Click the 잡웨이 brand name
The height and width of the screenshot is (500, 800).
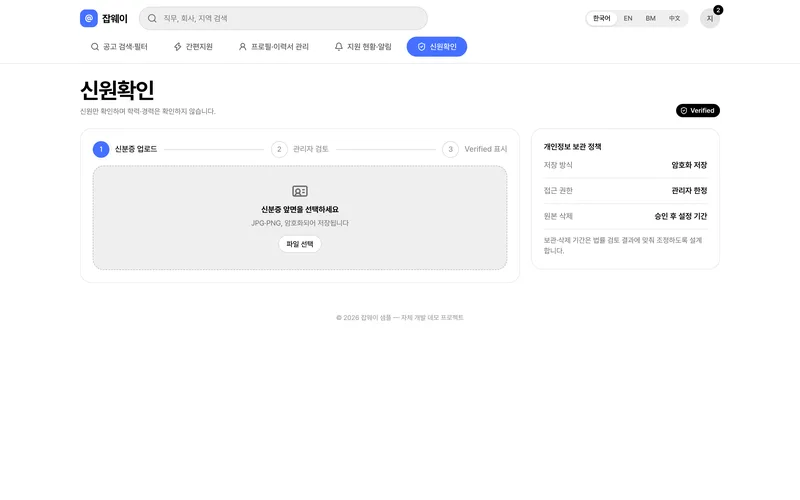click(115, 18)
